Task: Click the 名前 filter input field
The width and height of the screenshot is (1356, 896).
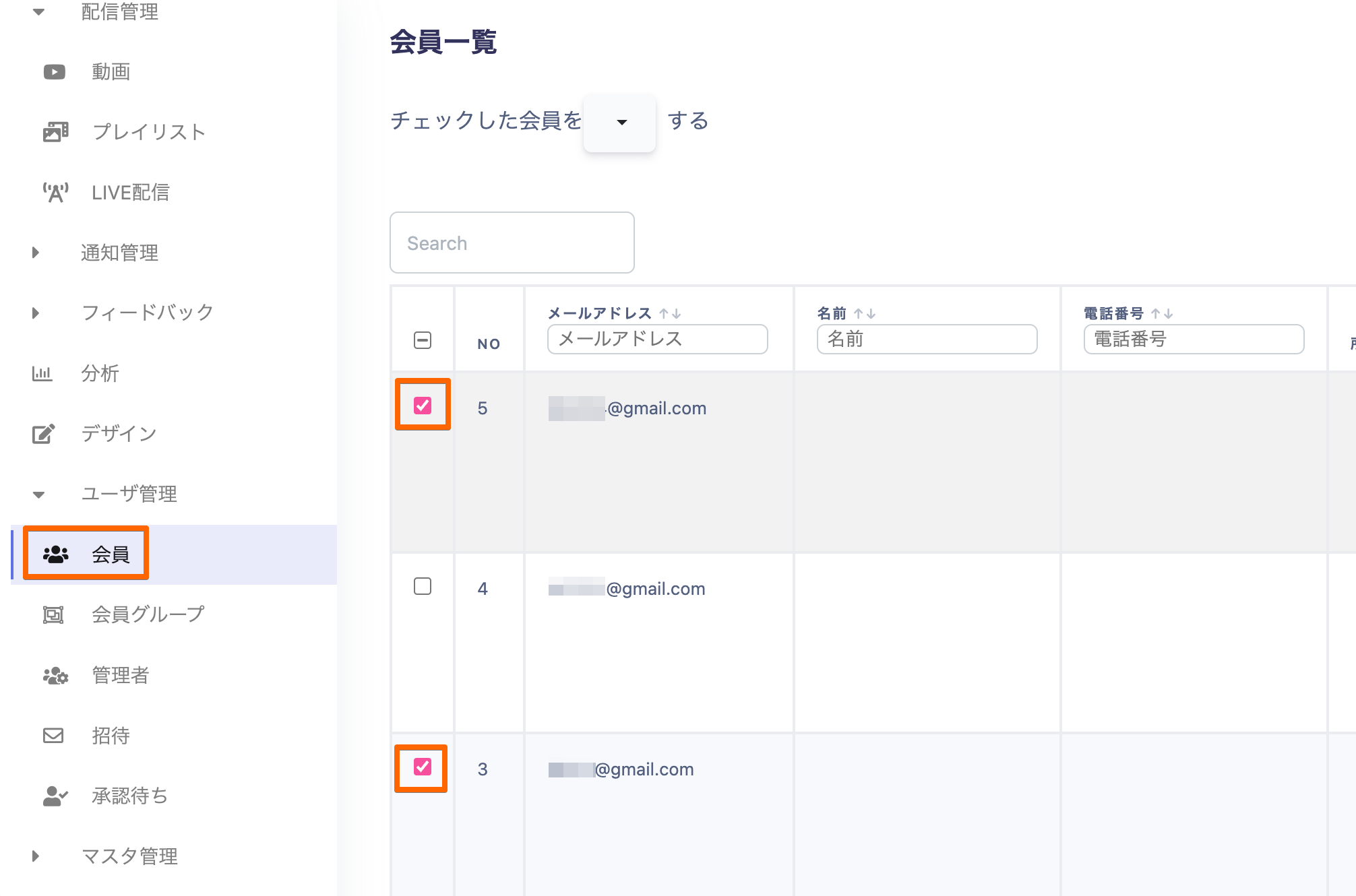Action: tap(927, 339)
